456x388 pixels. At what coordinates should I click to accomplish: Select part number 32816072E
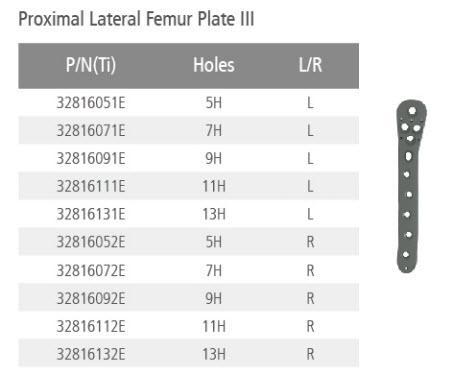[x=91, y=270]
